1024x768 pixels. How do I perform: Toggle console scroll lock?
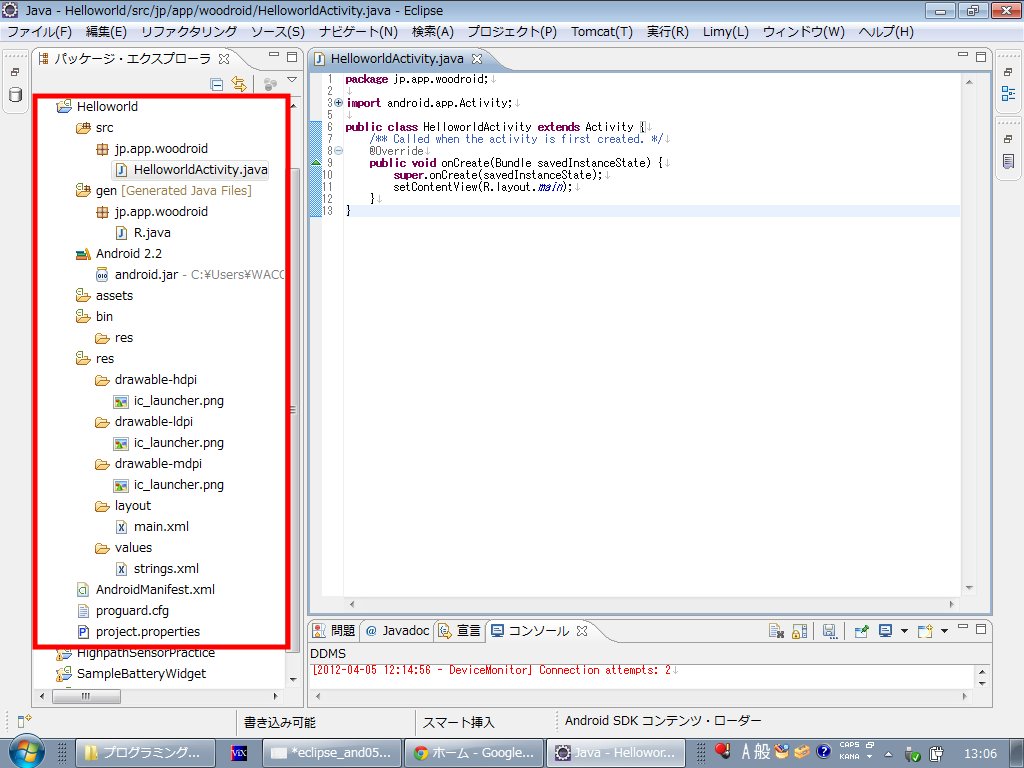(x=799, y=631)
